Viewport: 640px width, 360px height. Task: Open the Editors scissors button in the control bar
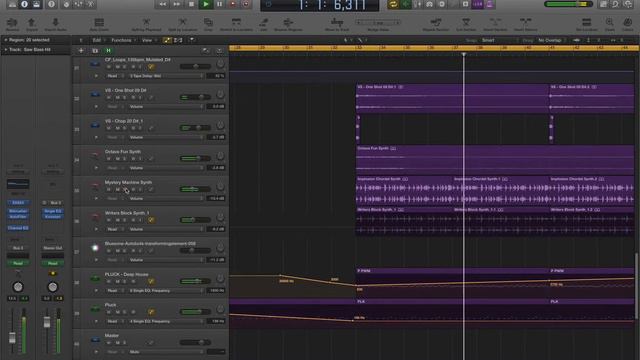tap(91, 4)
